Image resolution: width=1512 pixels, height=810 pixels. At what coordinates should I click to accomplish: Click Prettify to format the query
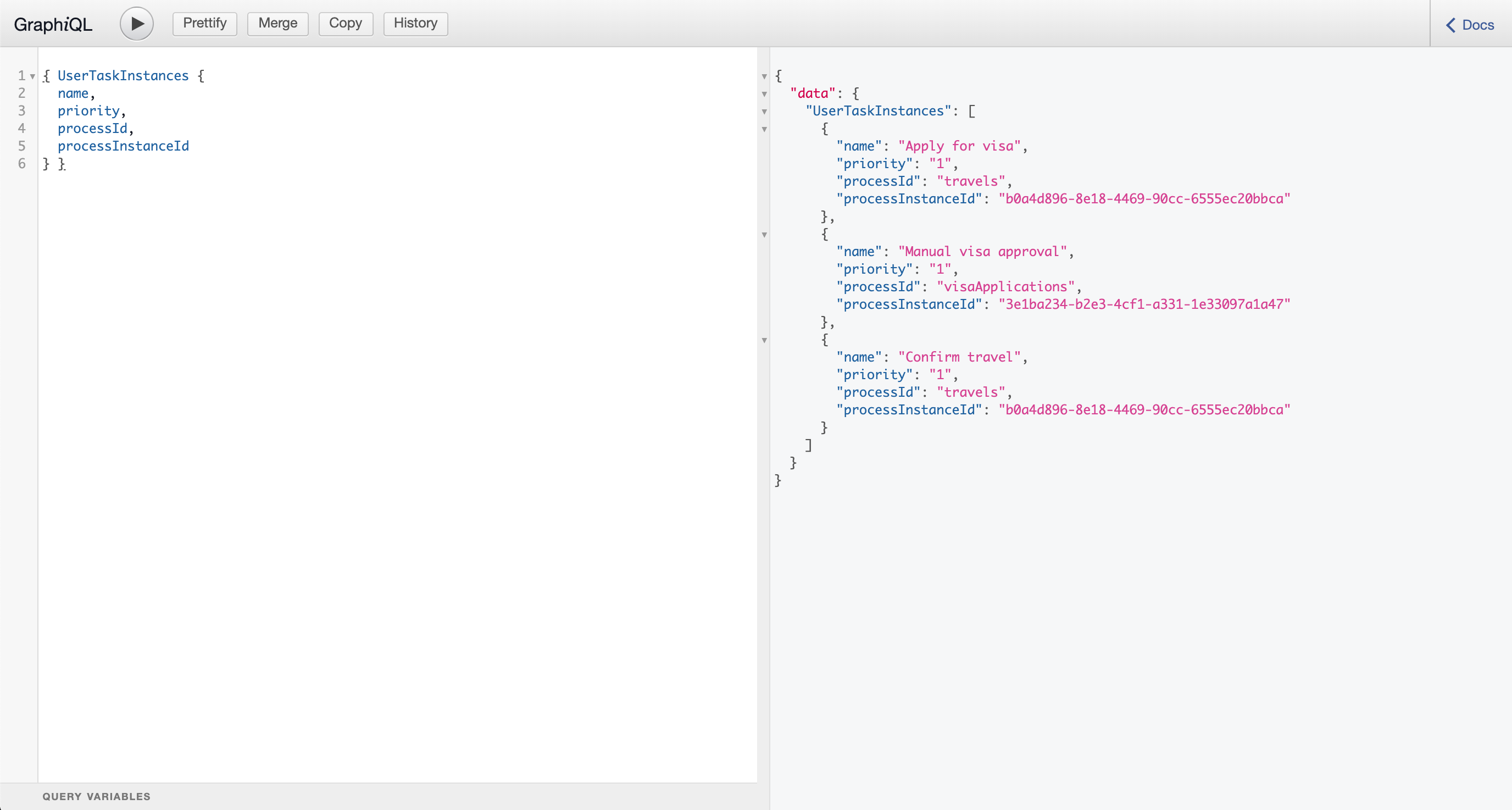204,24
